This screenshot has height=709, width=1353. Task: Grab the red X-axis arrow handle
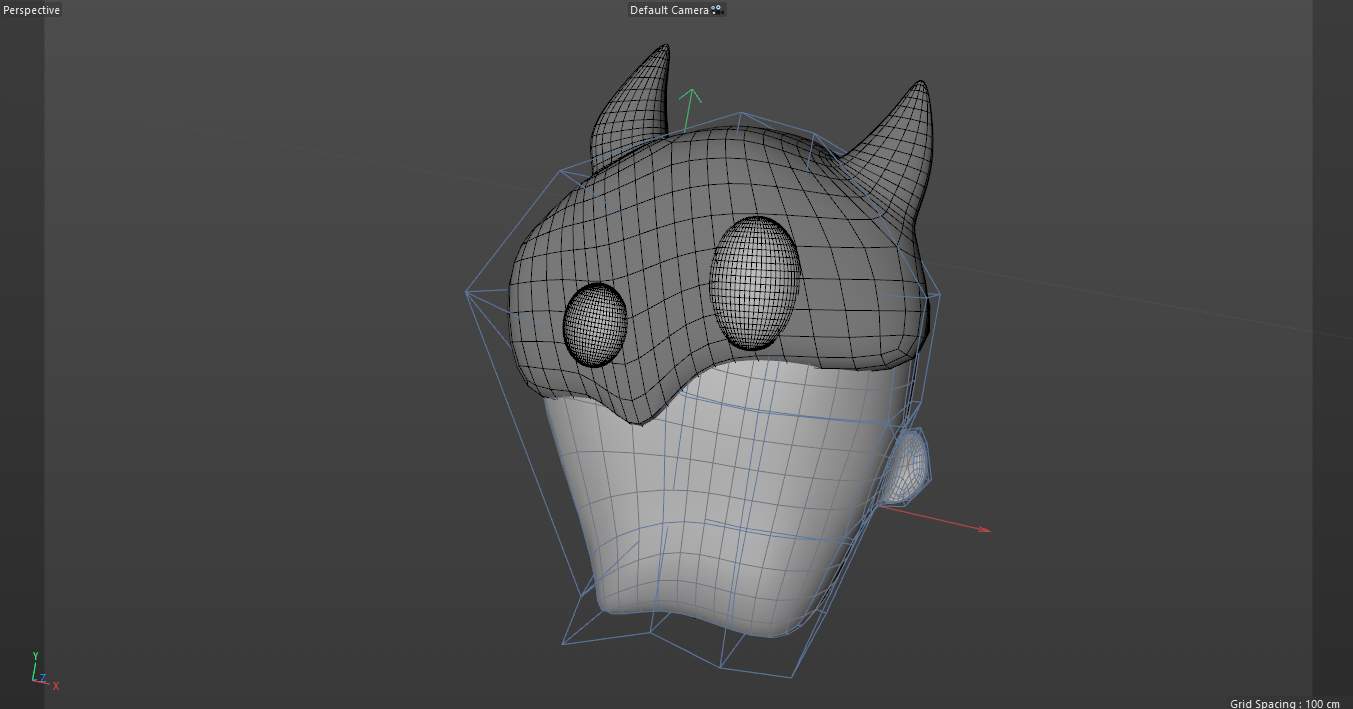pyautogui.click(x=983, y=529)
